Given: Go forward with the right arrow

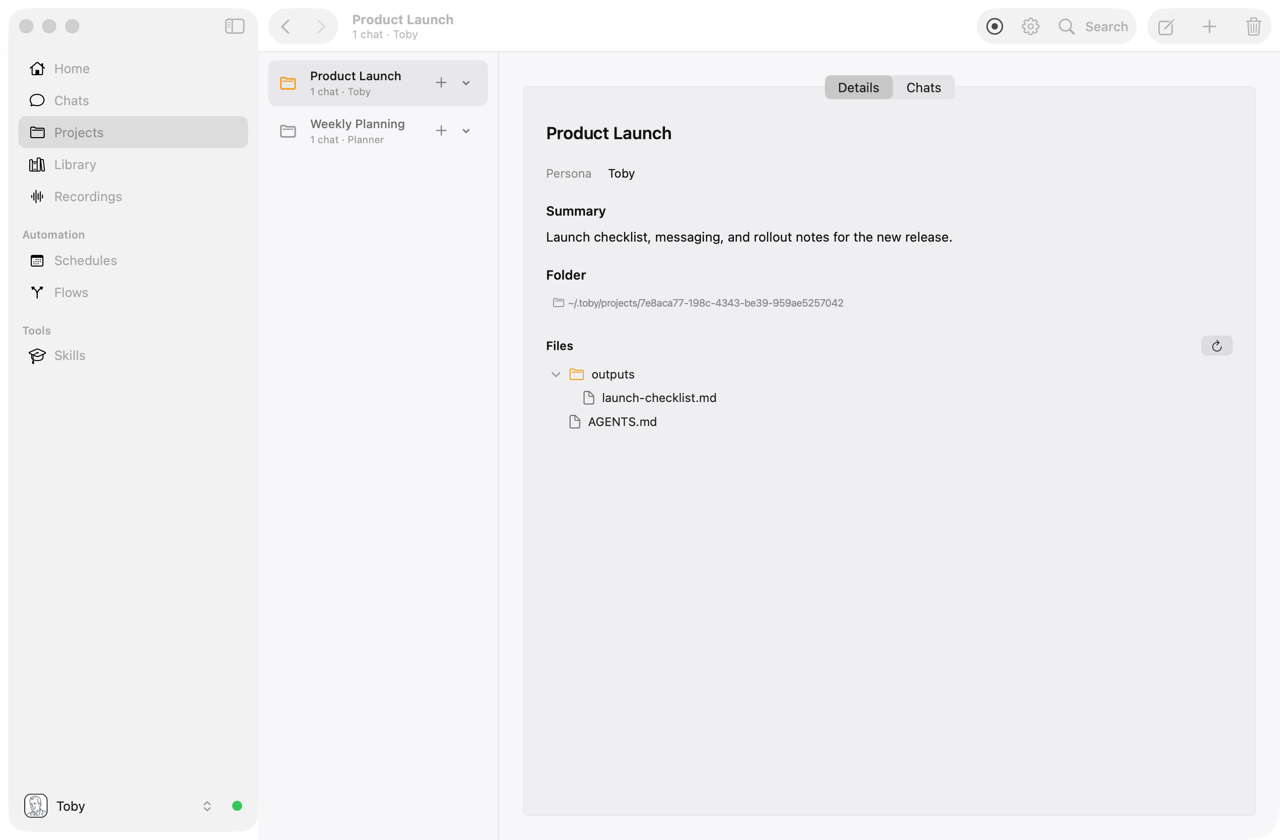Looking at the screenshot, I should click(x=320, y=27).
